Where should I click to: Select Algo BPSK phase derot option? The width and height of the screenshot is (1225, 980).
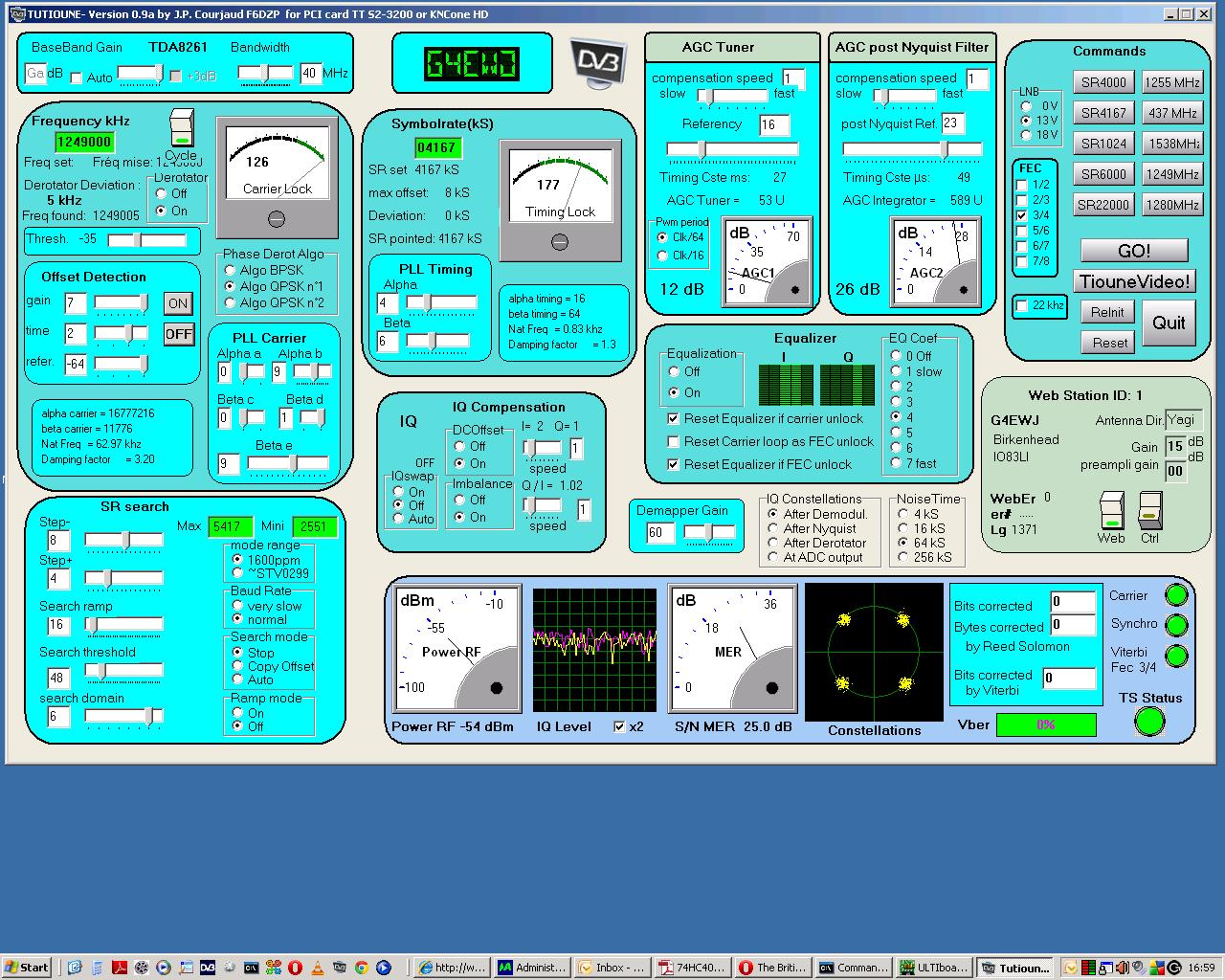point(230,271)
